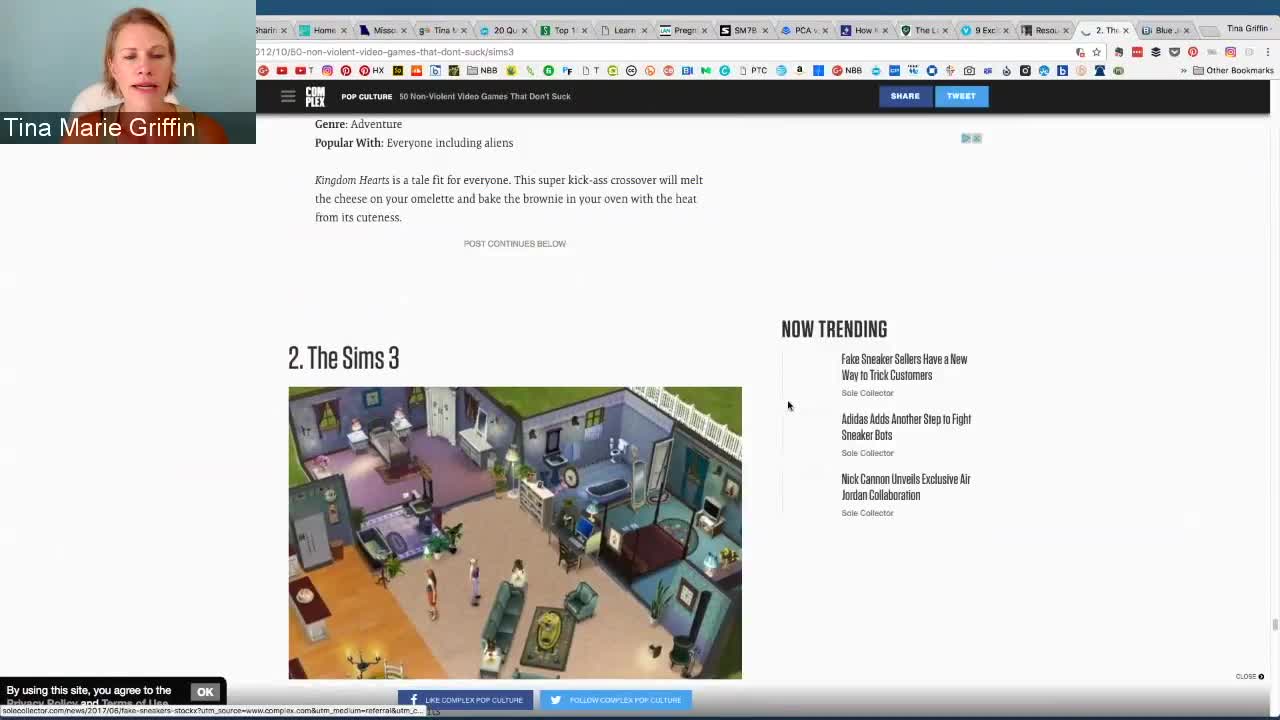Close the bottom banner via CLOSE
This screenshot has height=720, width=1280.
[x=1250, y=677]
